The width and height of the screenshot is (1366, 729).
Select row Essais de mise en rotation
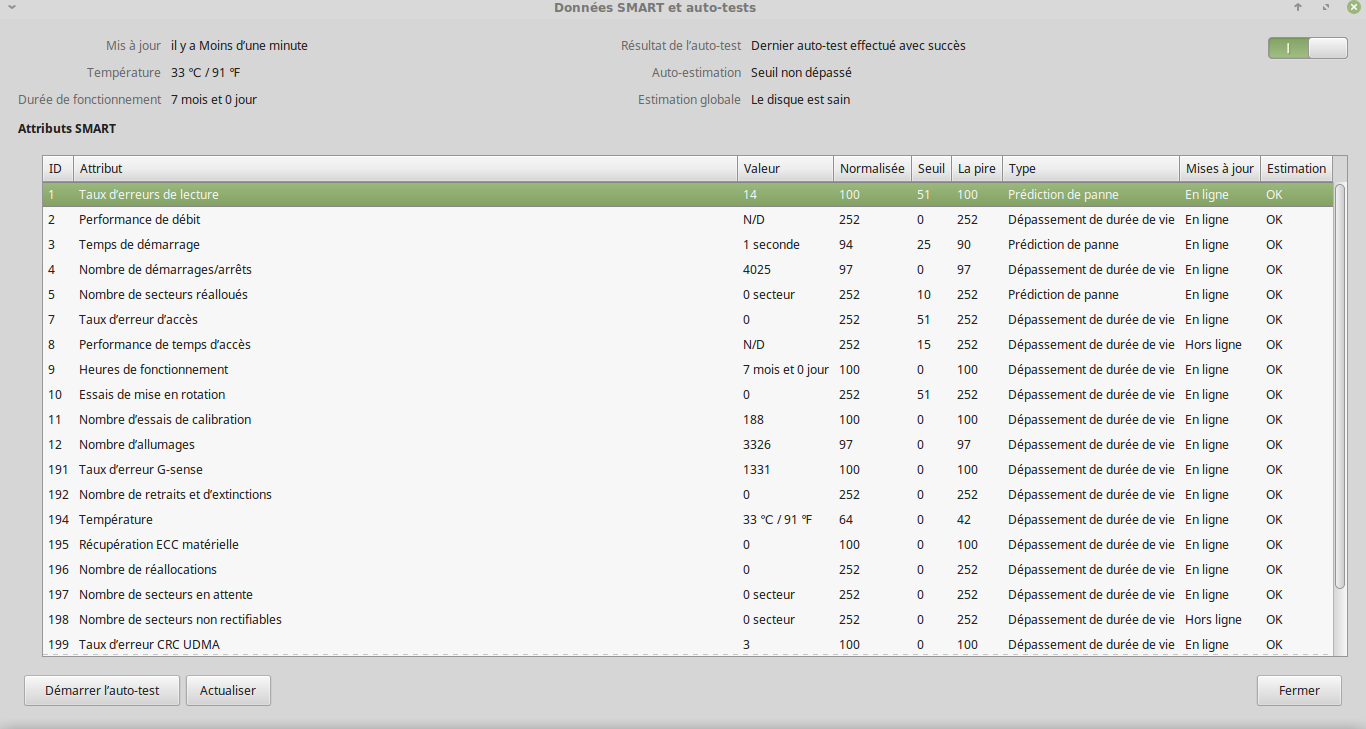click(687, 394)
